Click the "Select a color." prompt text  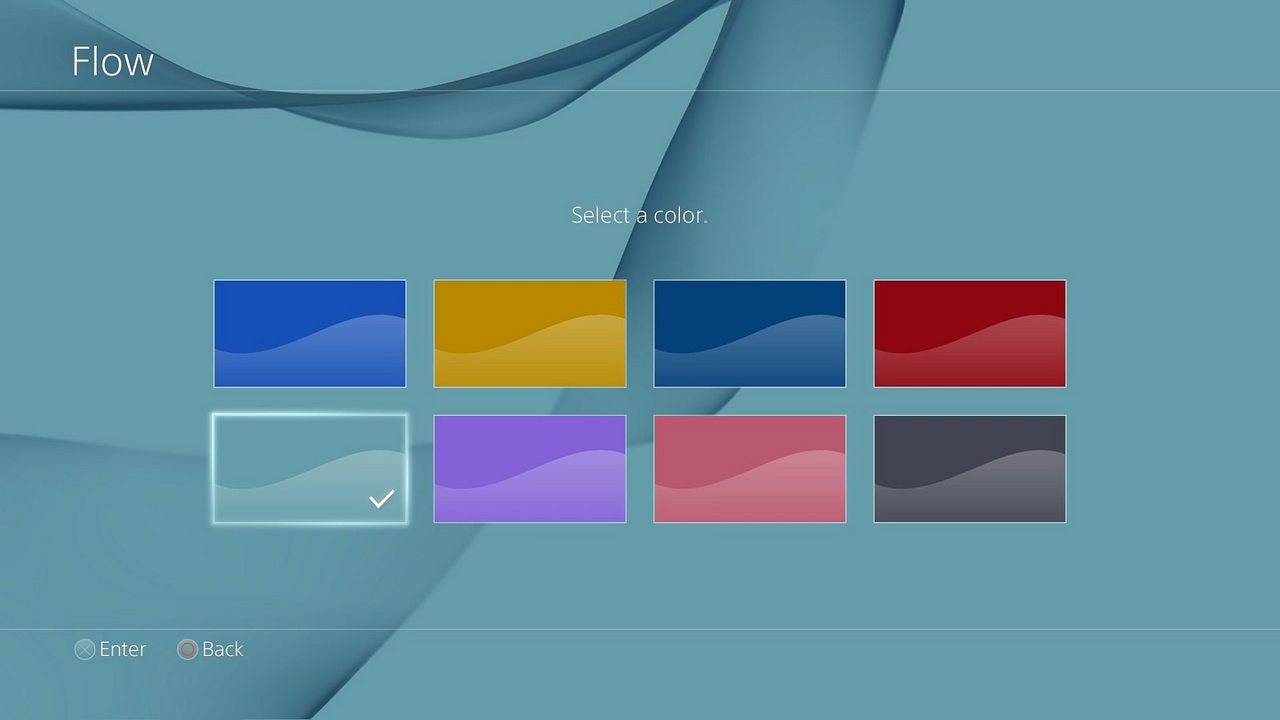(x=639, y=215)
